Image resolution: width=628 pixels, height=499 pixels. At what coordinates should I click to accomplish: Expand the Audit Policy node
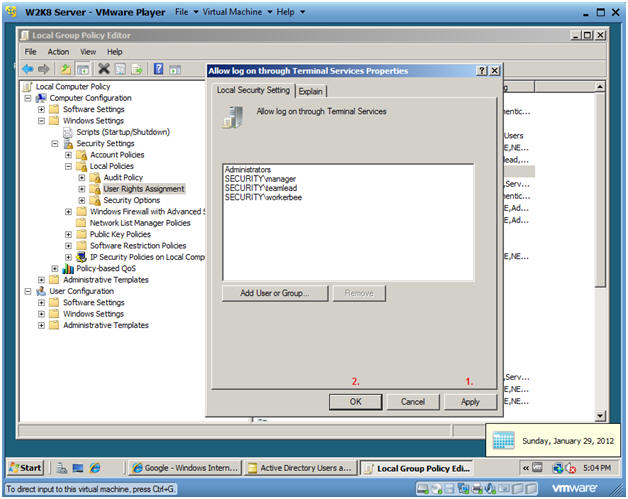click(82, 177)
